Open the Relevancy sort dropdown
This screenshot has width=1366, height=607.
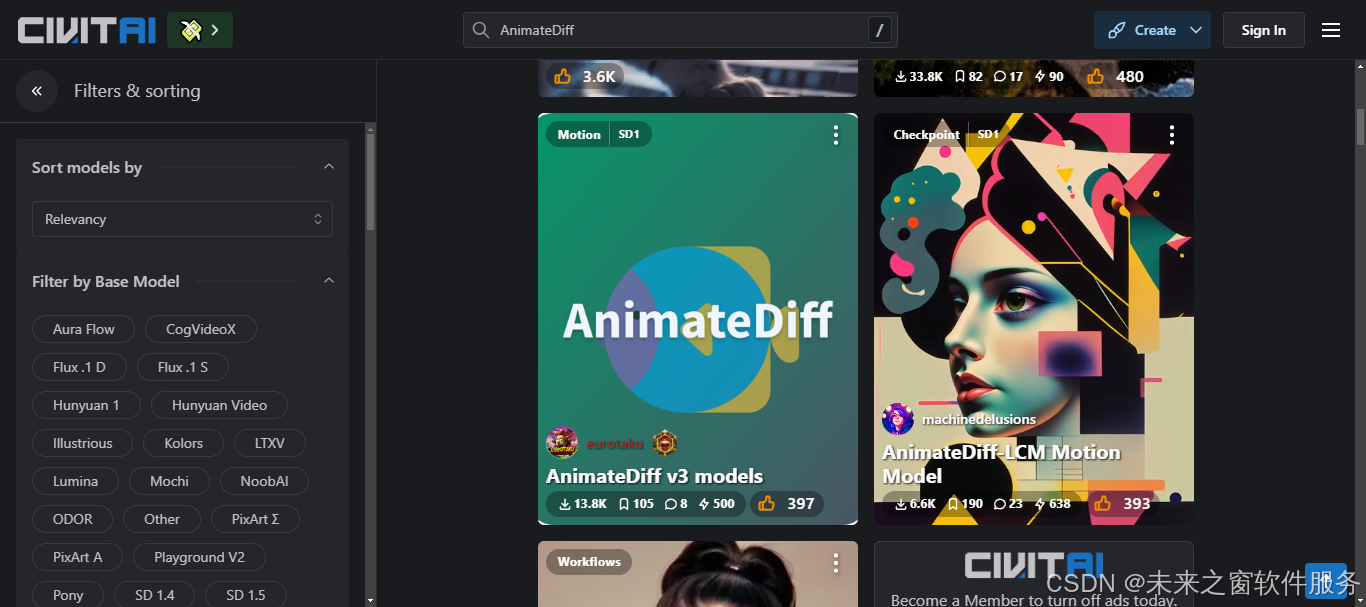point(182,219)
